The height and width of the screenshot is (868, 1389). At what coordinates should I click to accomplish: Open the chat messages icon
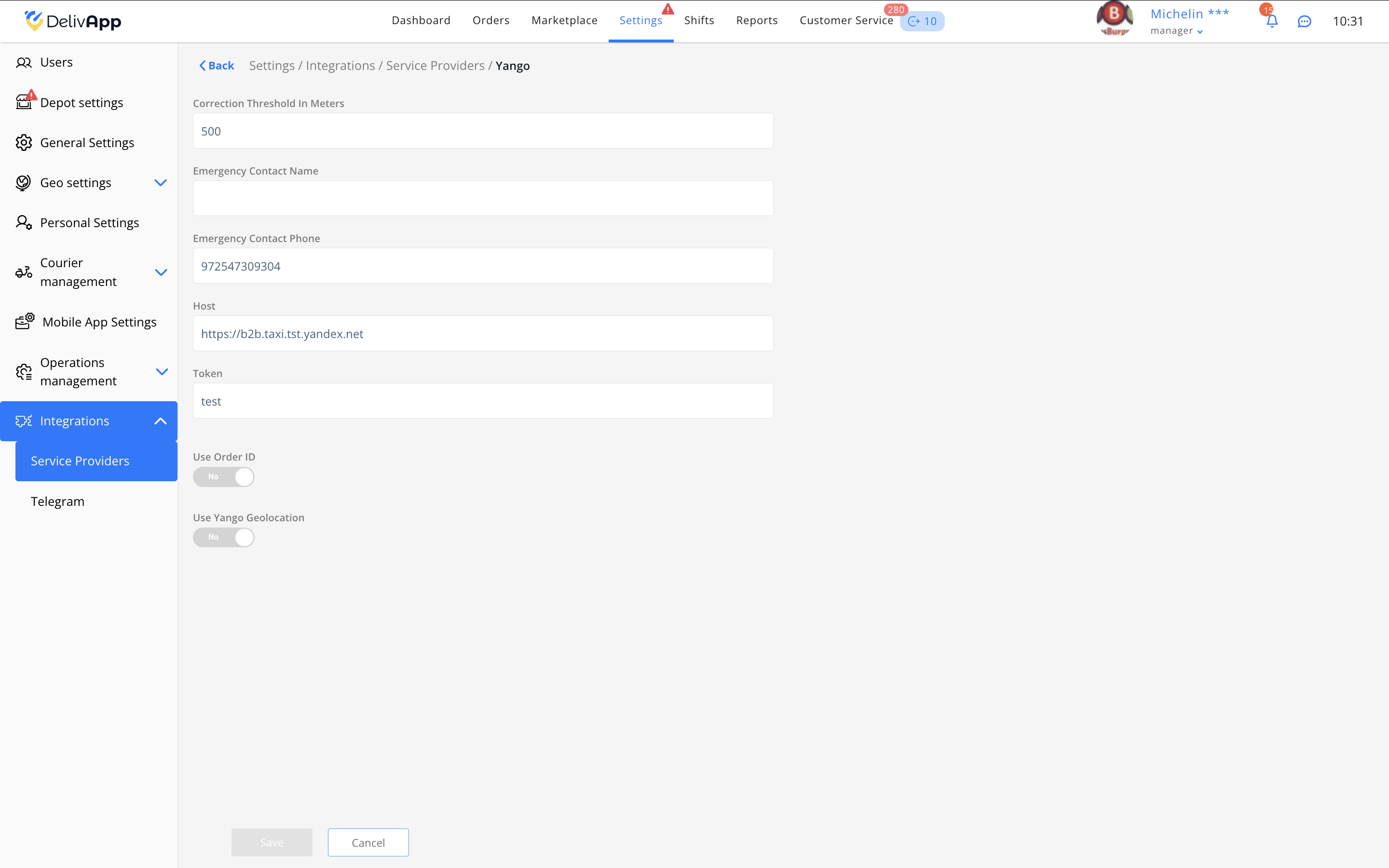1304,21
